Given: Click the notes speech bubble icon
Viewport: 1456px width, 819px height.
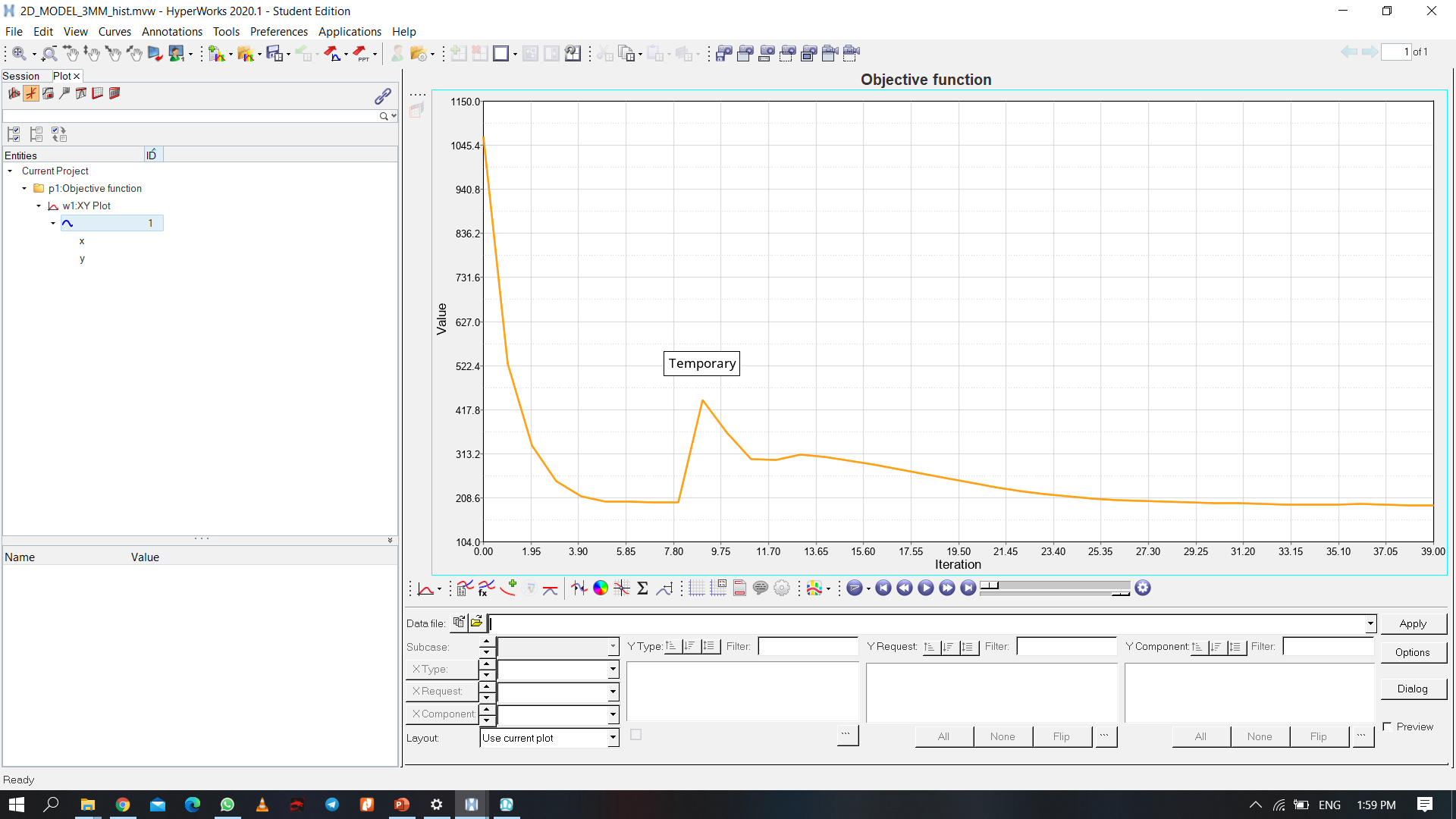Looking at the screenshot, I should tap(761, 588).
